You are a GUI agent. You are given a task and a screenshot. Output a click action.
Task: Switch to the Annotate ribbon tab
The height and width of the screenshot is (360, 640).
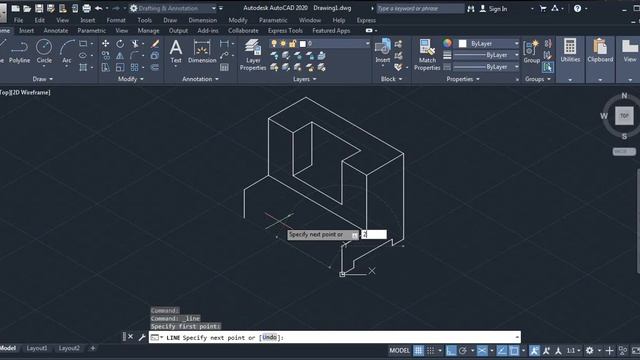[56, 31]
